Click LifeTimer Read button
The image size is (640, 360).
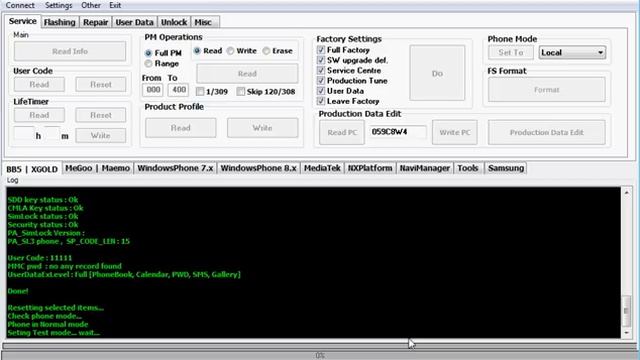tap(39, 115)
